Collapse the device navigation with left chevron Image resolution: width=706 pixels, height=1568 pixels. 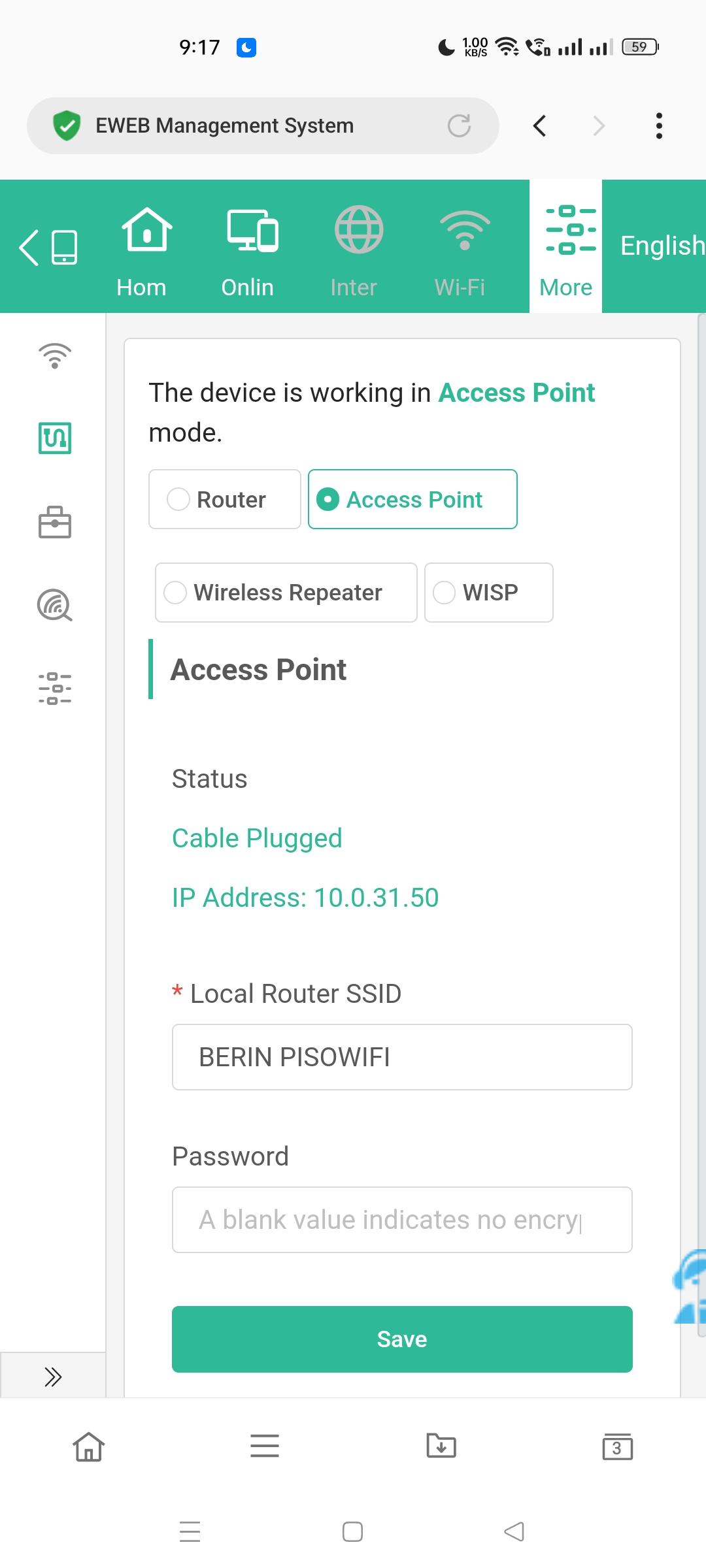tap(29, 248)
